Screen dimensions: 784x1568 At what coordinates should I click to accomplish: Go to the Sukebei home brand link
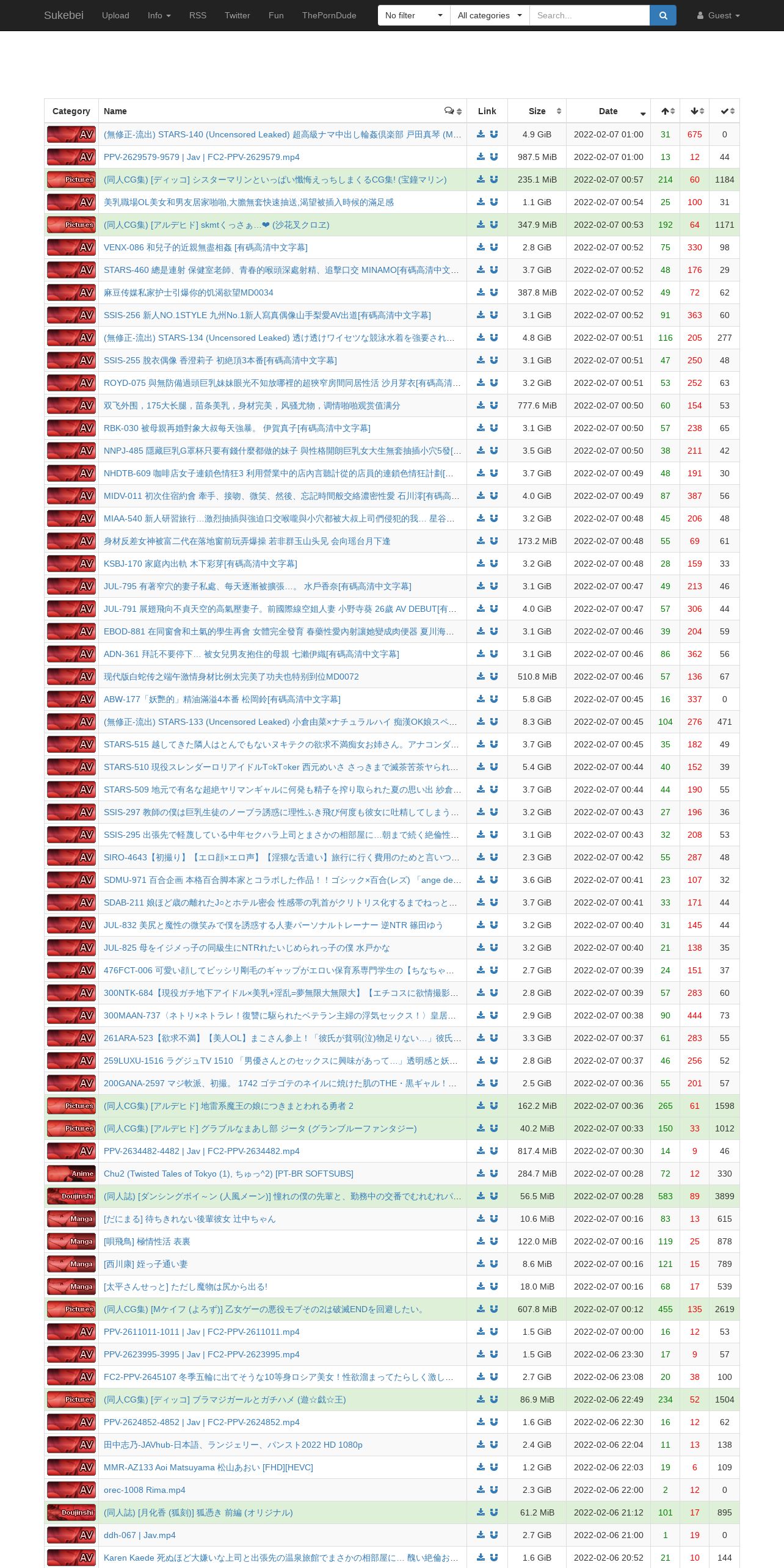[x=64, y=15]
